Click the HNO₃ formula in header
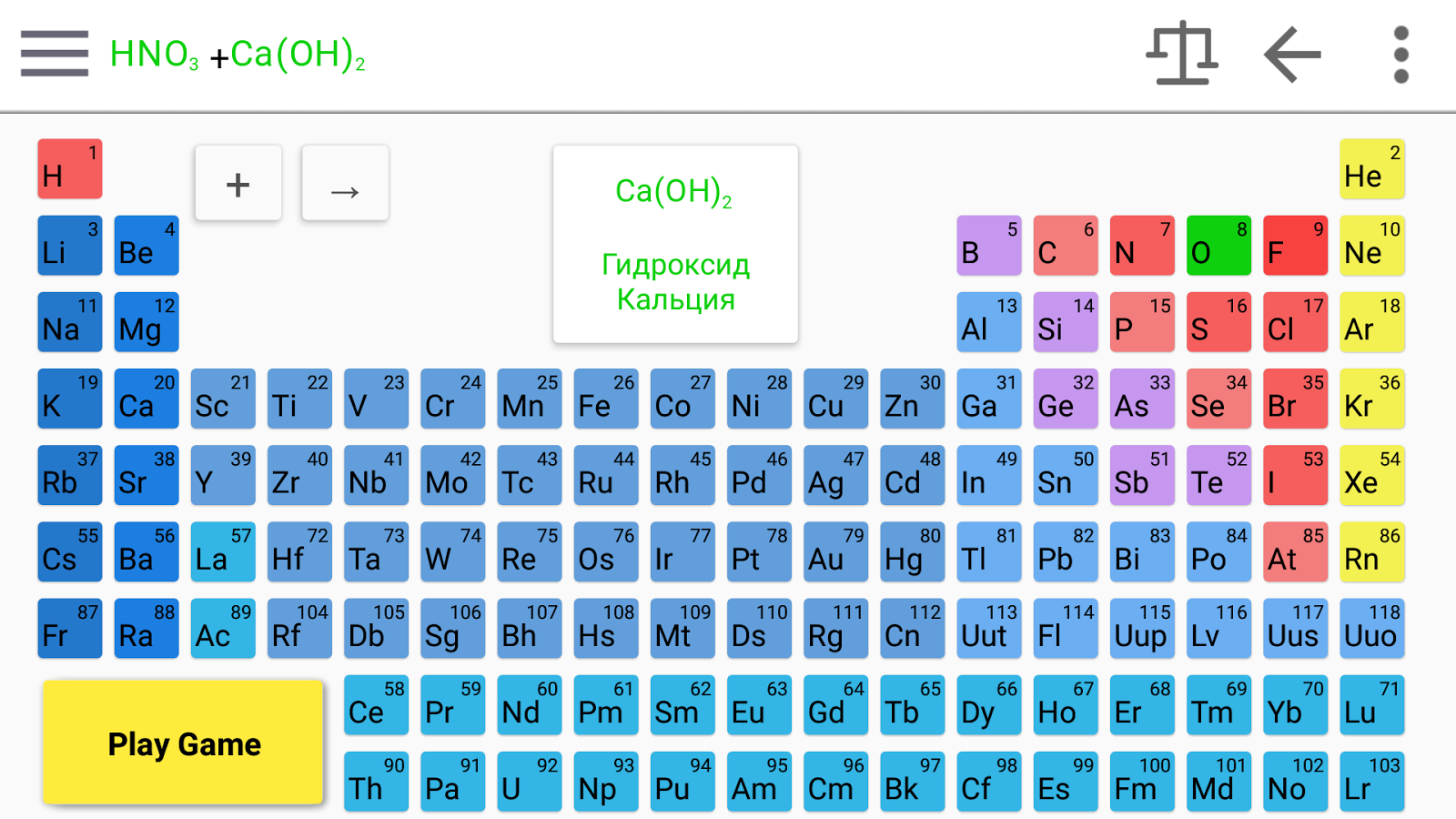The height and width of the screenshot is (819, 1456). pos(154,55)
